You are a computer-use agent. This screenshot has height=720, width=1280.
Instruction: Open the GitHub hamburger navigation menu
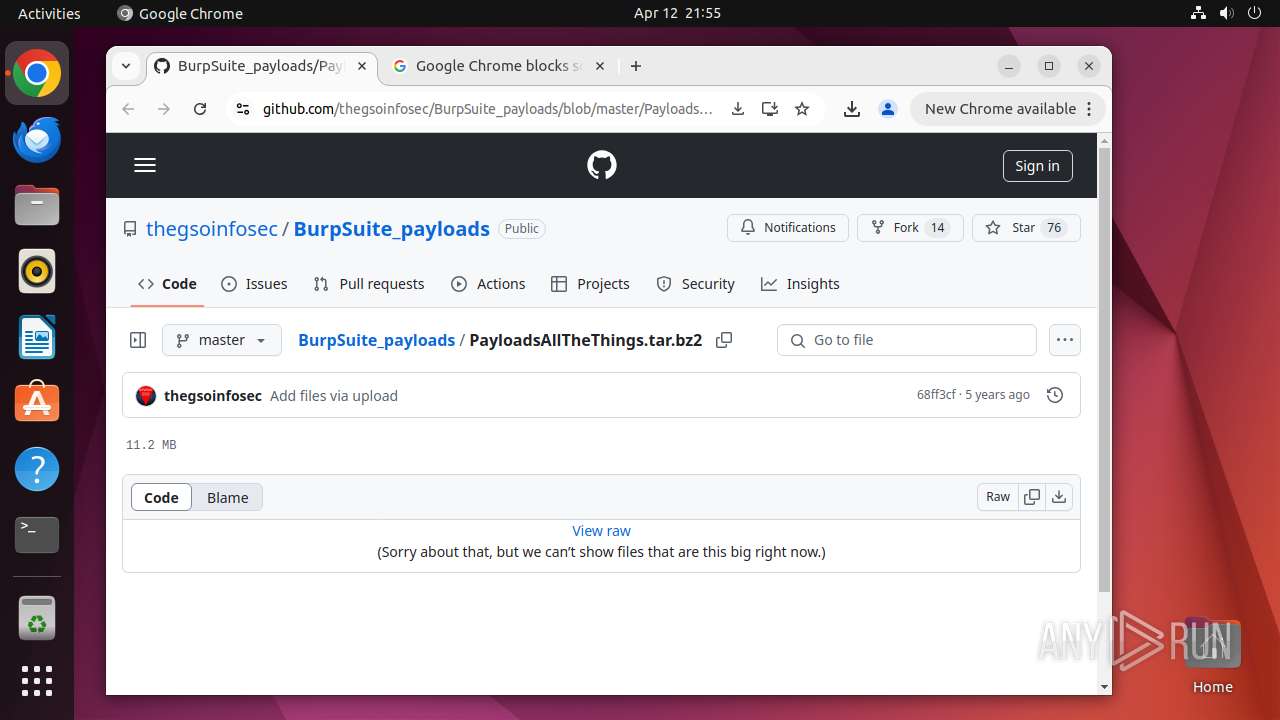click(145, 166)
